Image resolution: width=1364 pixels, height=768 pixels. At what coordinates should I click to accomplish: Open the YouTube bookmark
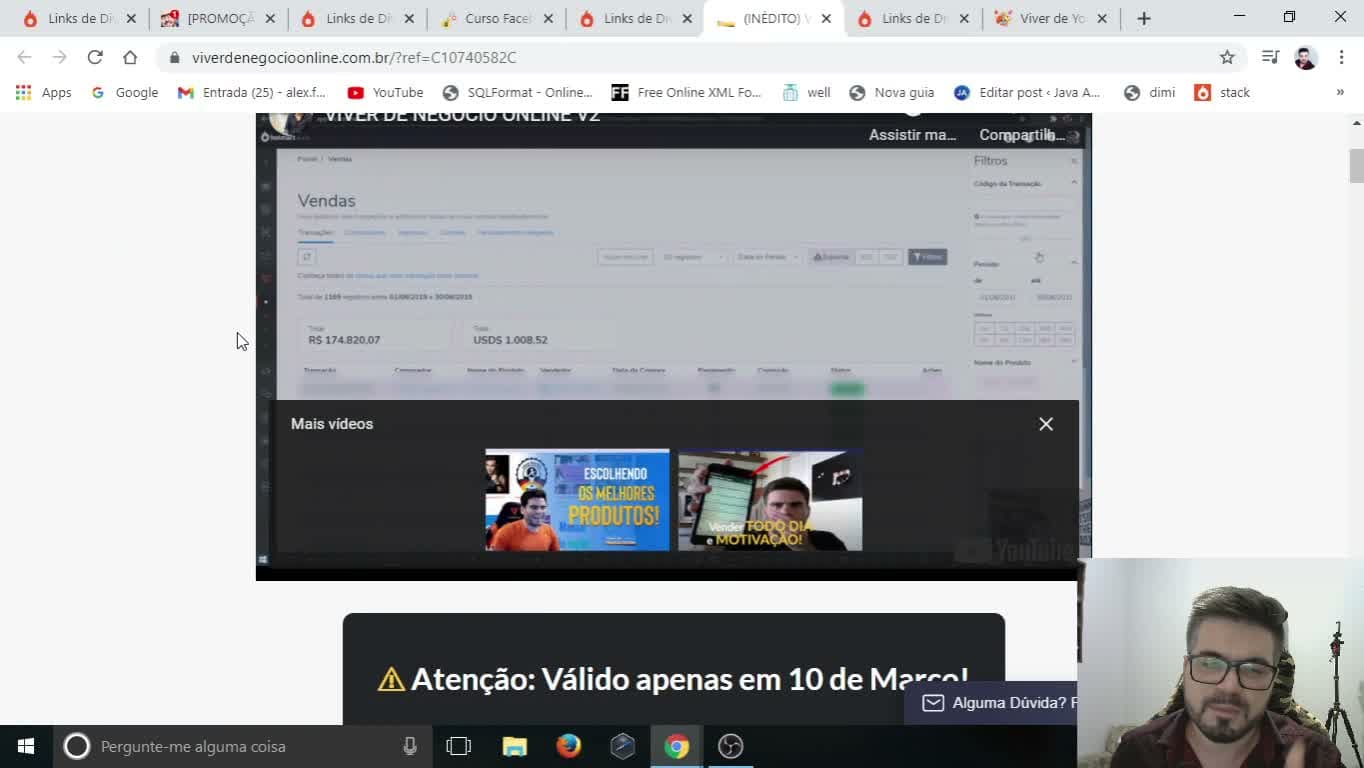point(385,92)
